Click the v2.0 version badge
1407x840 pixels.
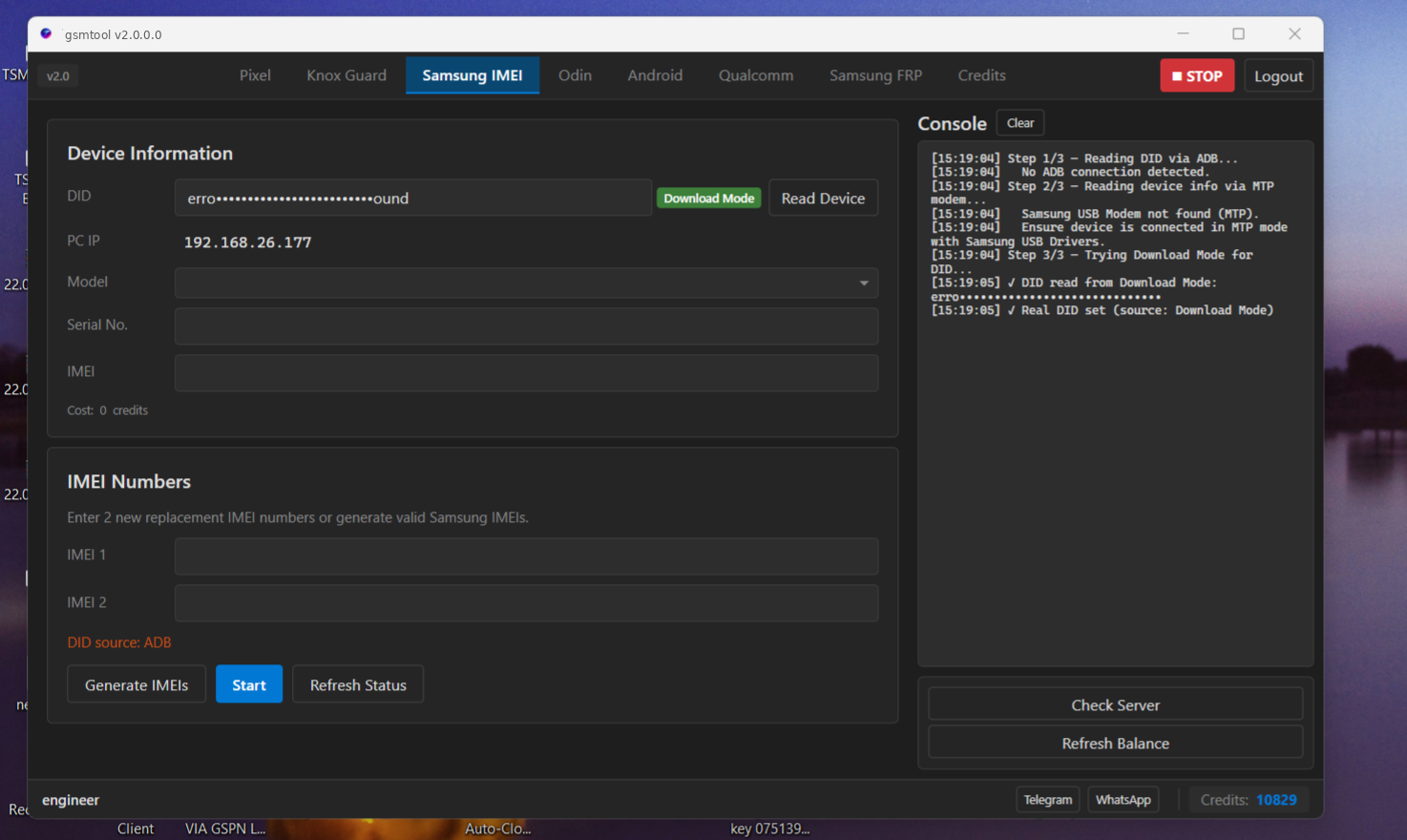58,76
